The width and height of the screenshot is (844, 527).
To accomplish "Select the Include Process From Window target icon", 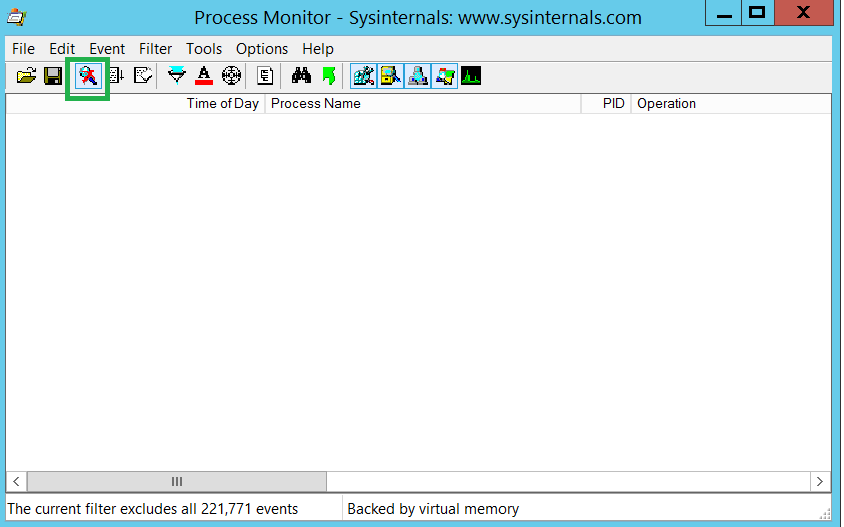I will pyautogui.click(x=231, y=76).
